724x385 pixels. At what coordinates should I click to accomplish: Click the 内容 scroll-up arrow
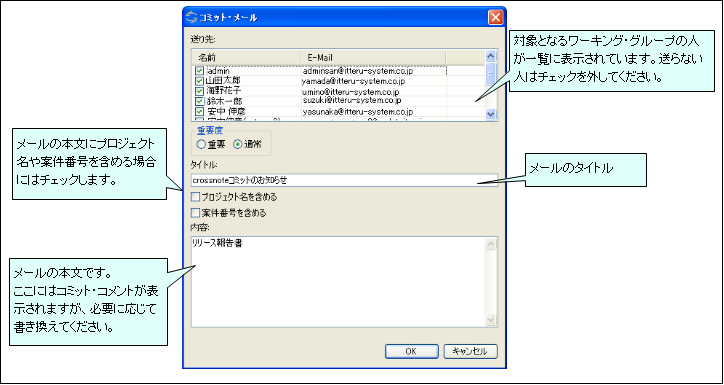(x=491, y=243)
